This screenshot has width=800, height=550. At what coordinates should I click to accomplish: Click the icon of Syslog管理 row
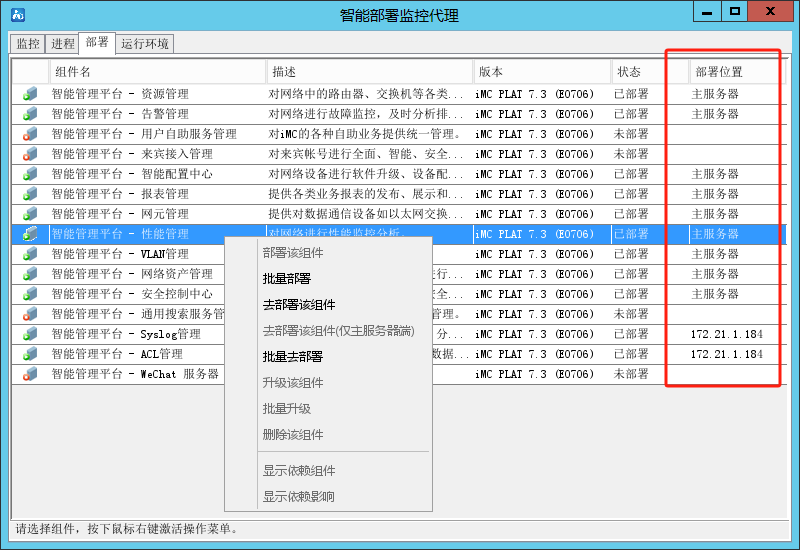[30, 334]
